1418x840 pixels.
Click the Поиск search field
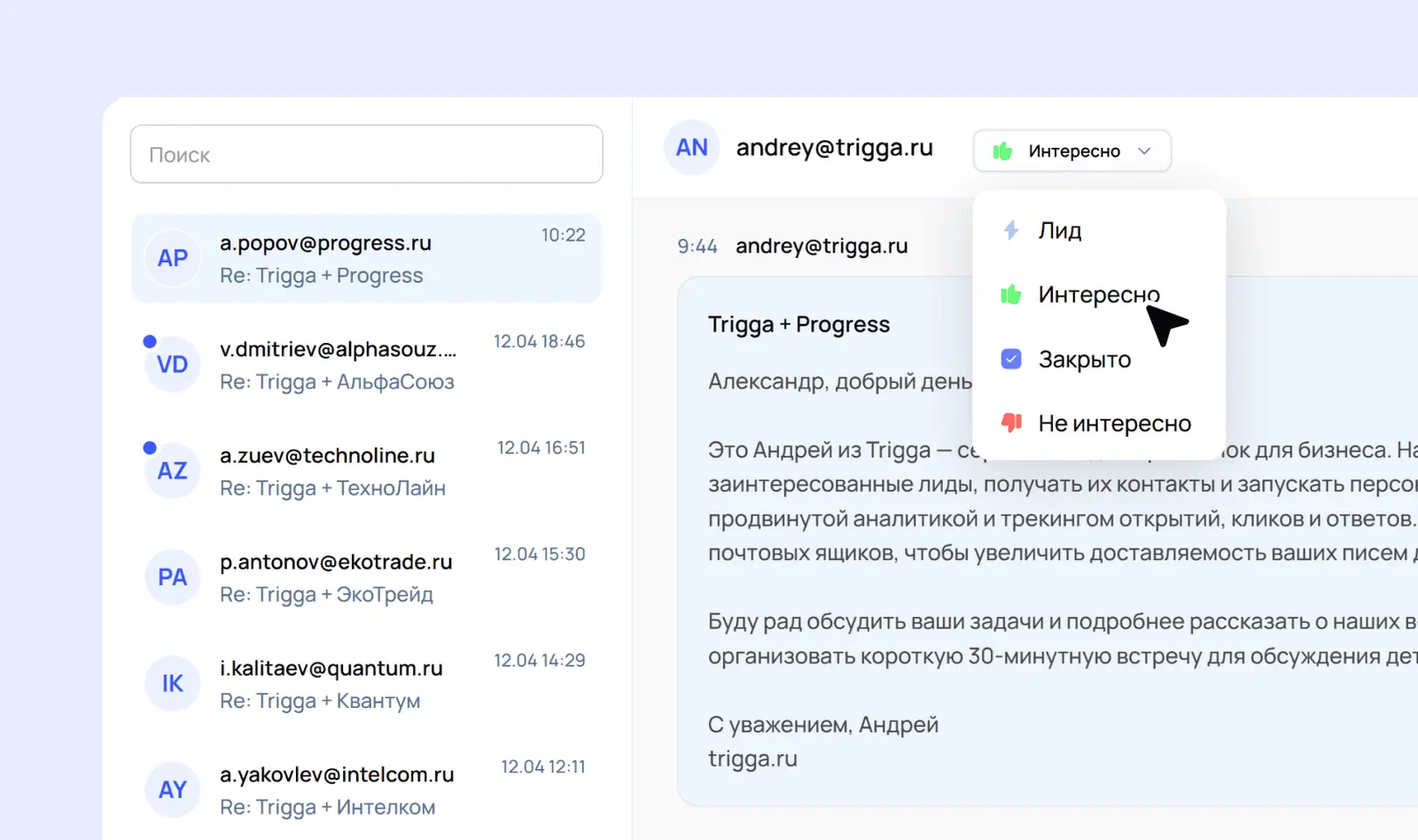click(366, 154)
